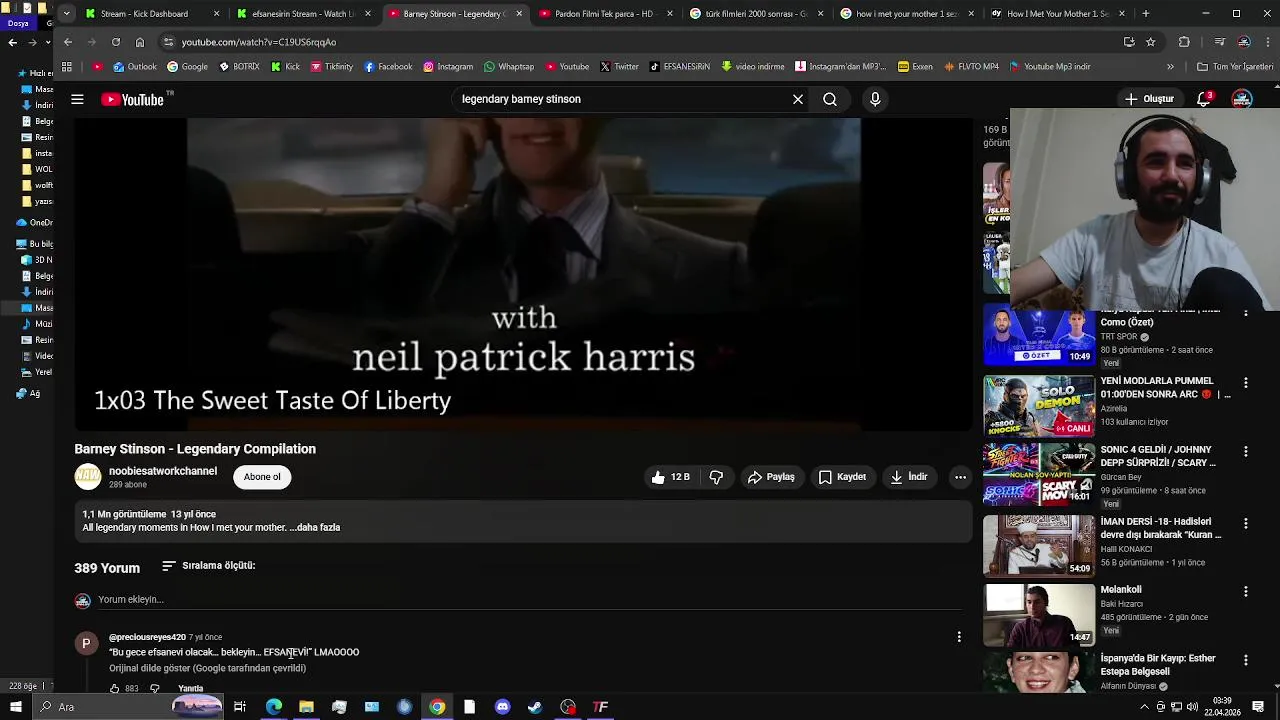Image resolution: width=1280 pixels, height=720 pixels.
Task: Focus the YouTube search text field
Action: point(620,99)
